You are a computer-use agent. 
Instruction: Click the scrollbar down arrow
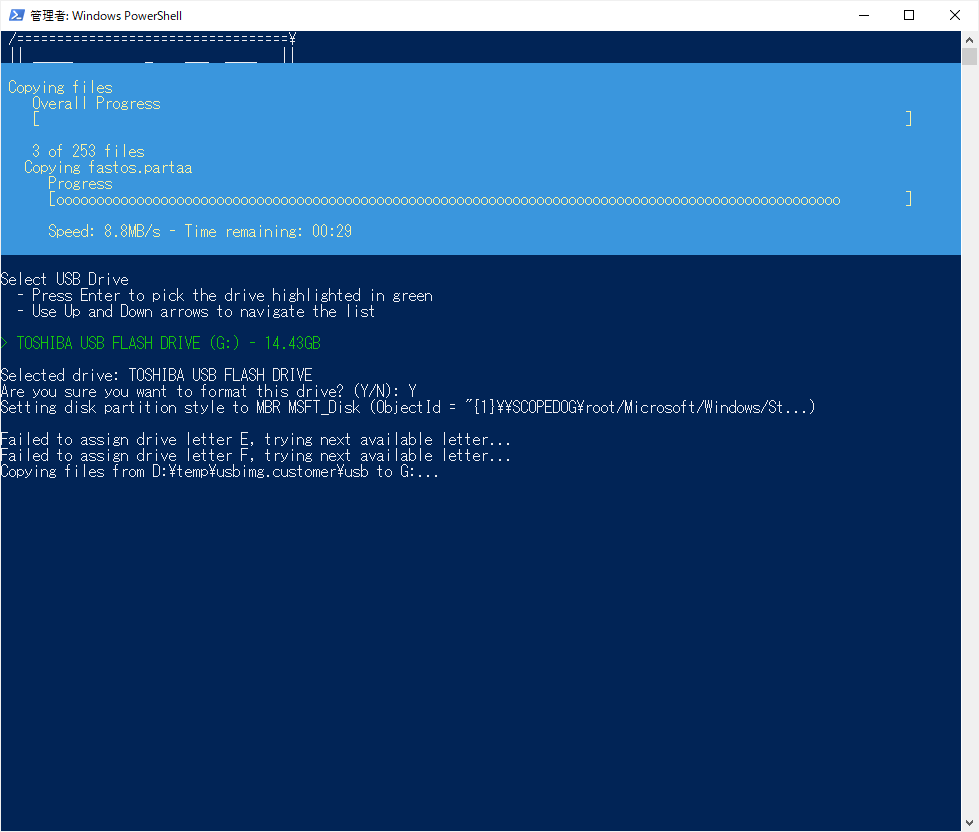click(969, 823)
